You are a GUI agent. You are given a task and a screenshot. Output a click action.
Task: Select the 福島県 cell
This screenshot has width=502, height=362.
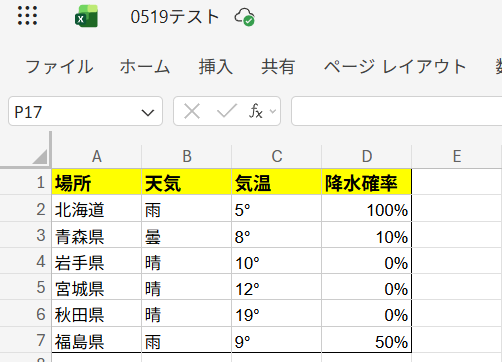point(97,340)
